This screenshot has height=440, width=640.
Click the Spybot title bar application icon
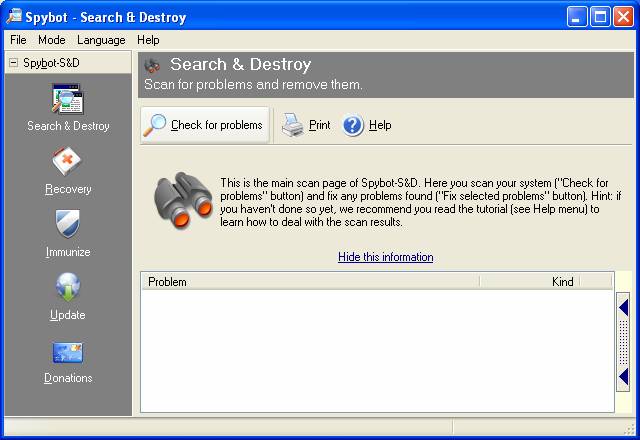[13, 16]
